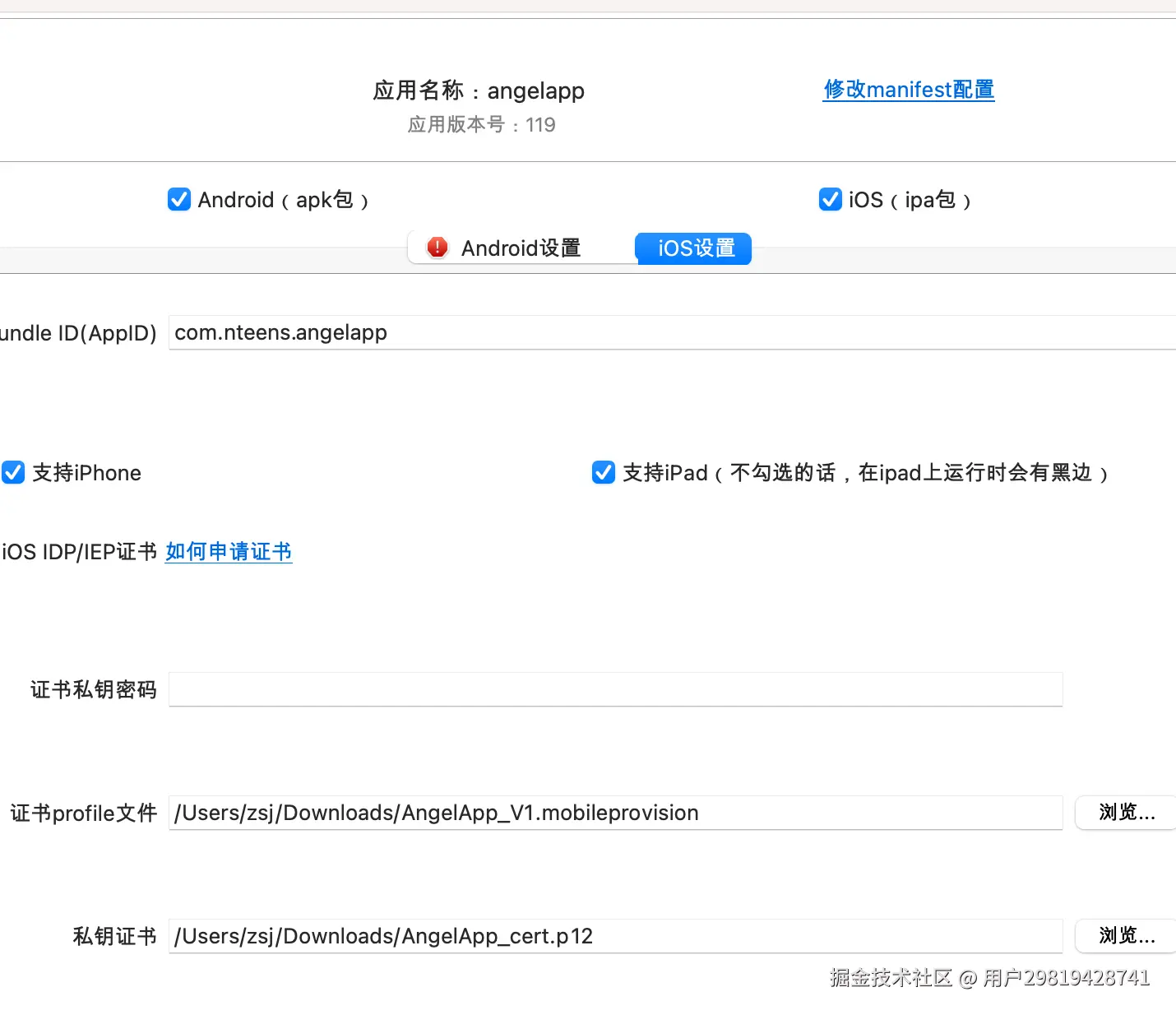Click the application name angelapp text
Image resolution: width=1176 pixels, height=1015 pixels.
tap(535, 90)
